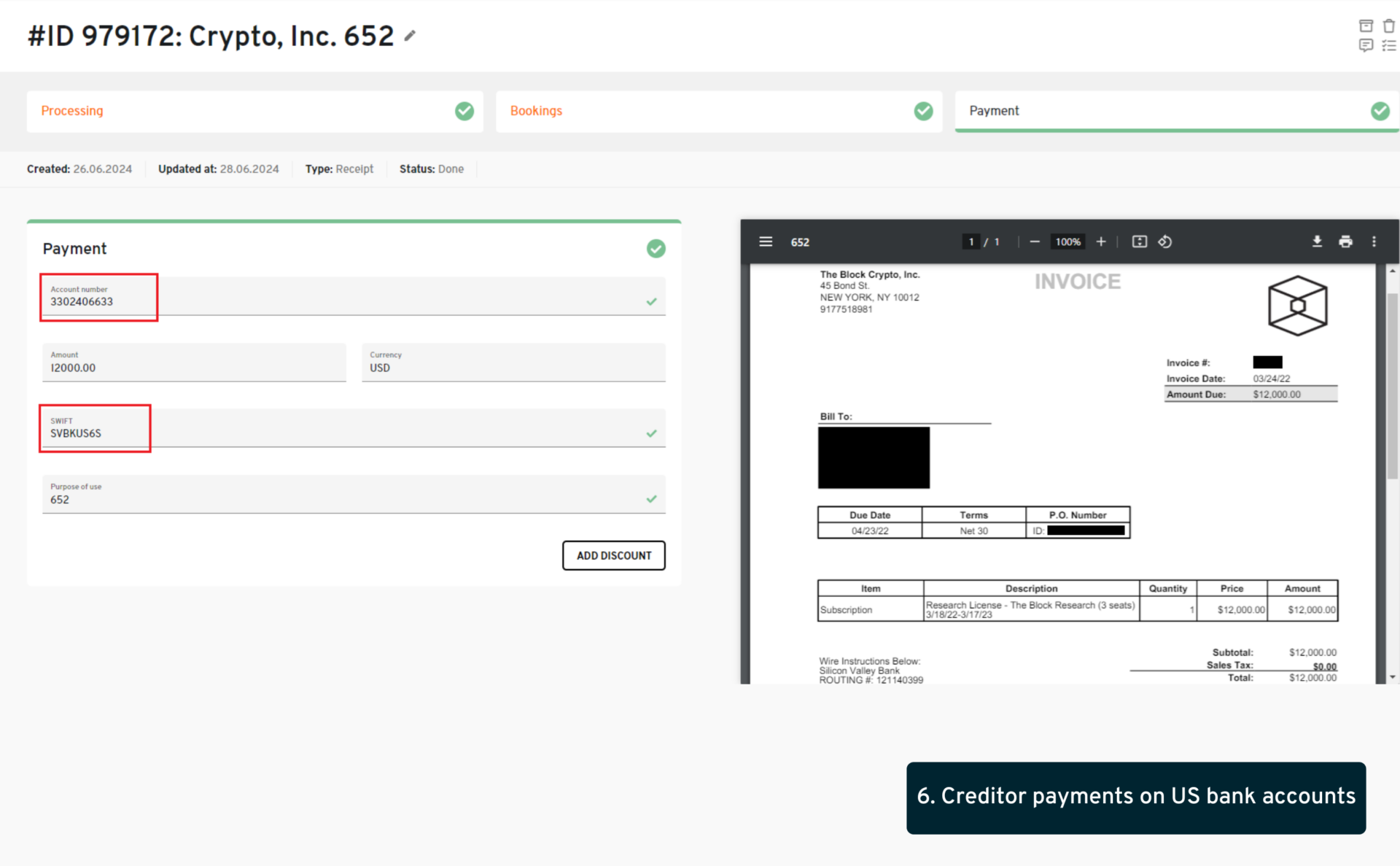Click the PDF vertical scrollbar thumb

point(1392,385)
